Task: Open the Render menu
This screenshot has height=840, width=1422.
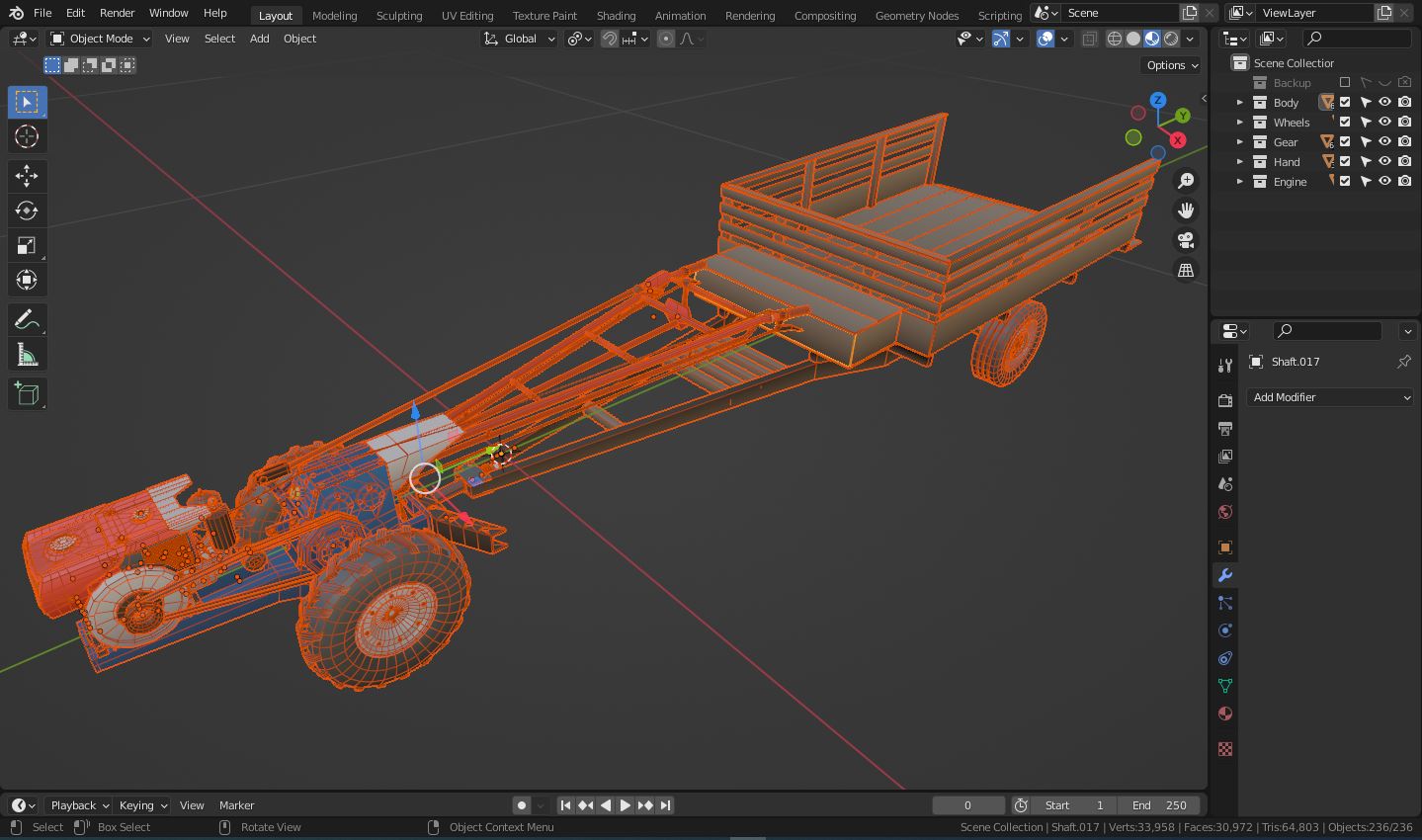Action: (117, 13)
